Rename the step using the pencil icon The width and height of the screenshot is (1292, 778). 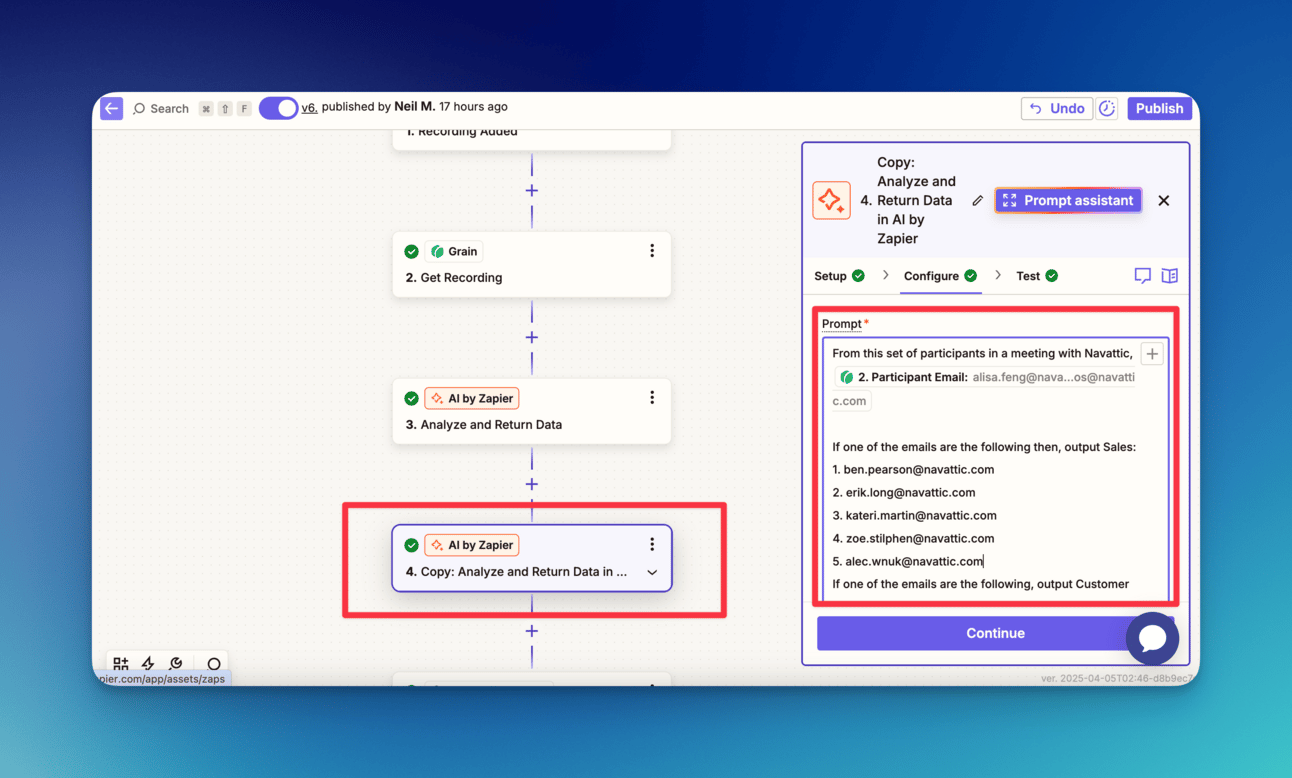click(x=977, y=201)
